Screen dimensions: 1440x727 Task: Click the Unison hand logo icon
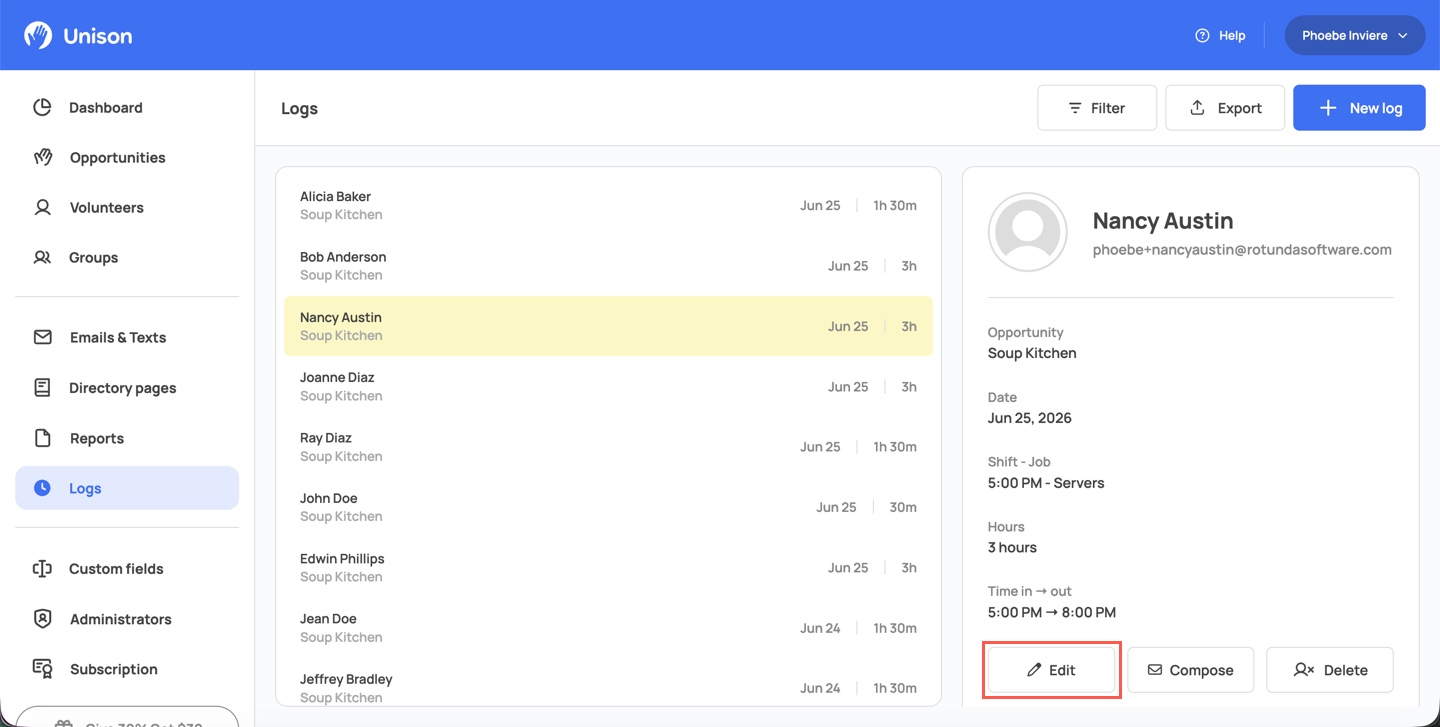38,35
